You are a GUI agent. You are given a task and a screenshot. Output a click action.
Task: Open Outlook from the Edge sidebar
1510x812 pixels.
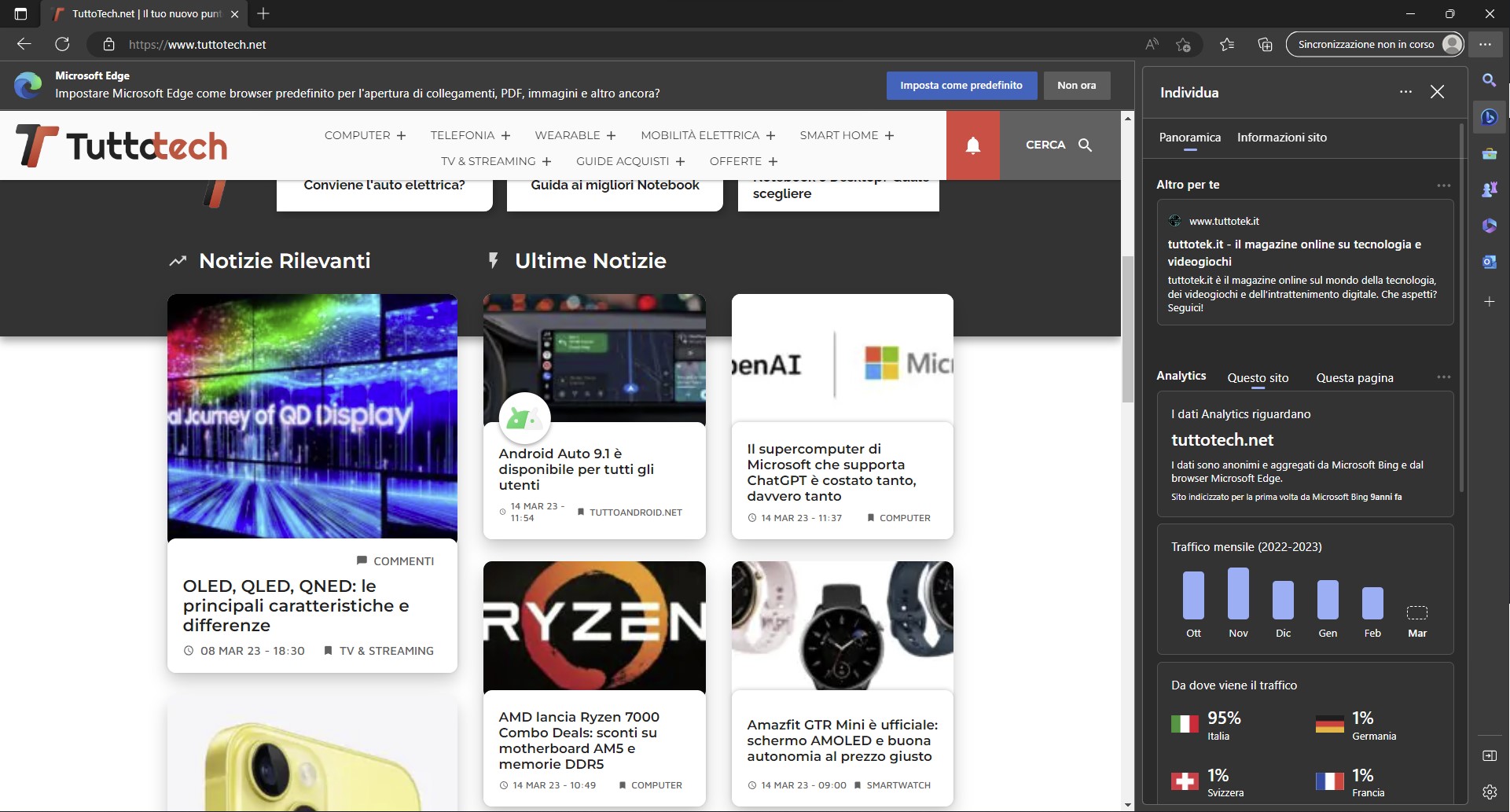pyautogui.click(x=1489, y=262)
